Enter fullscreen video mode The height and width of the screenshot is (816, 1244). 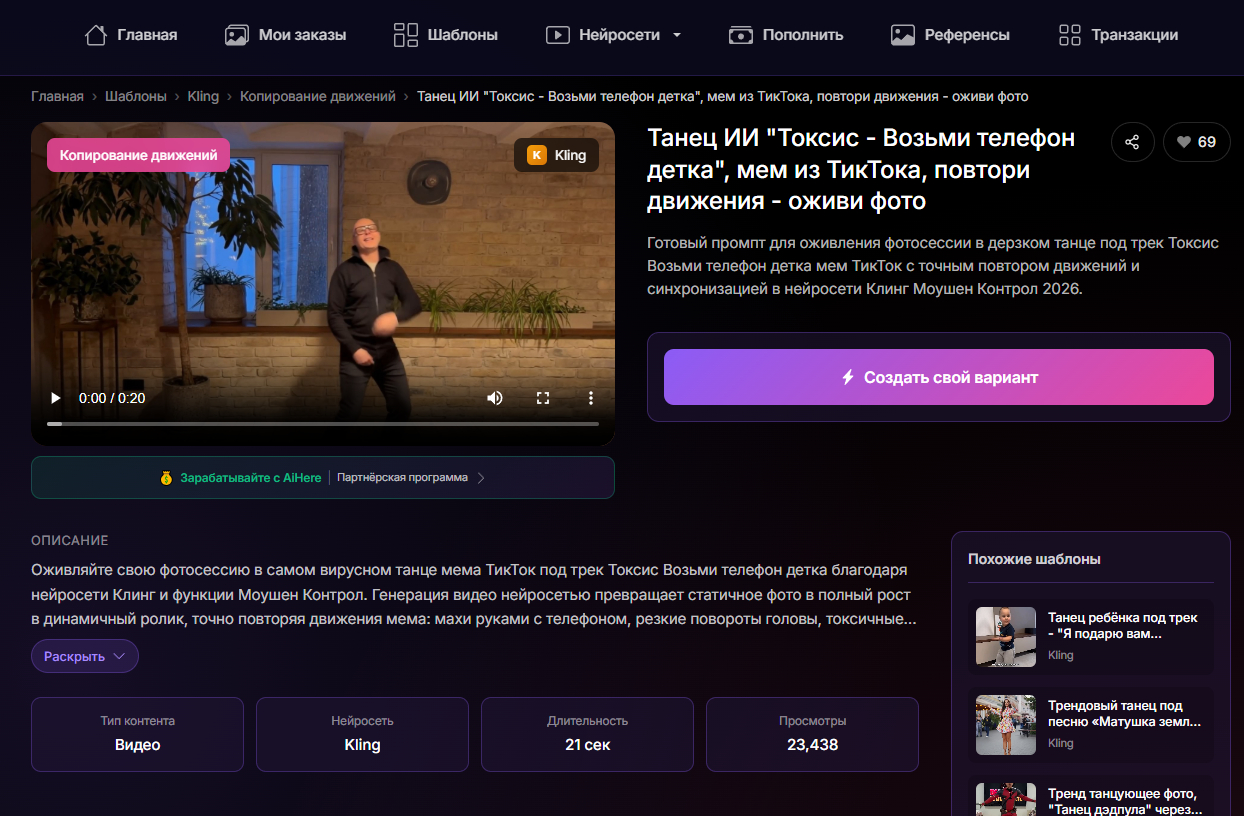(x=543, y=398)
